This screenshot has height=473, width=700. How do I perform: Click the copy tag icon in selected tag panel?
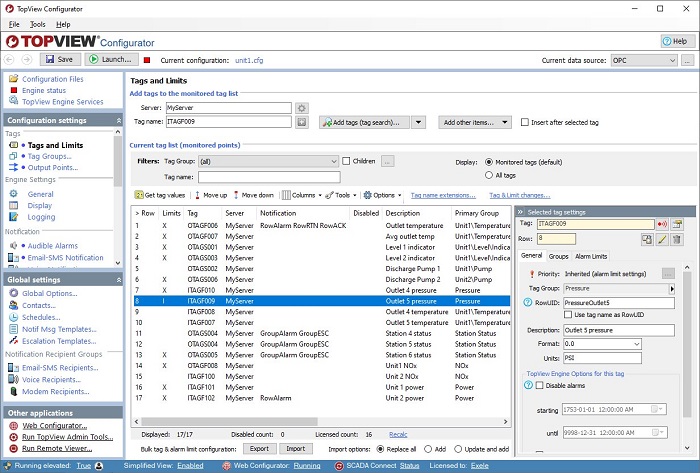[647, 239]
